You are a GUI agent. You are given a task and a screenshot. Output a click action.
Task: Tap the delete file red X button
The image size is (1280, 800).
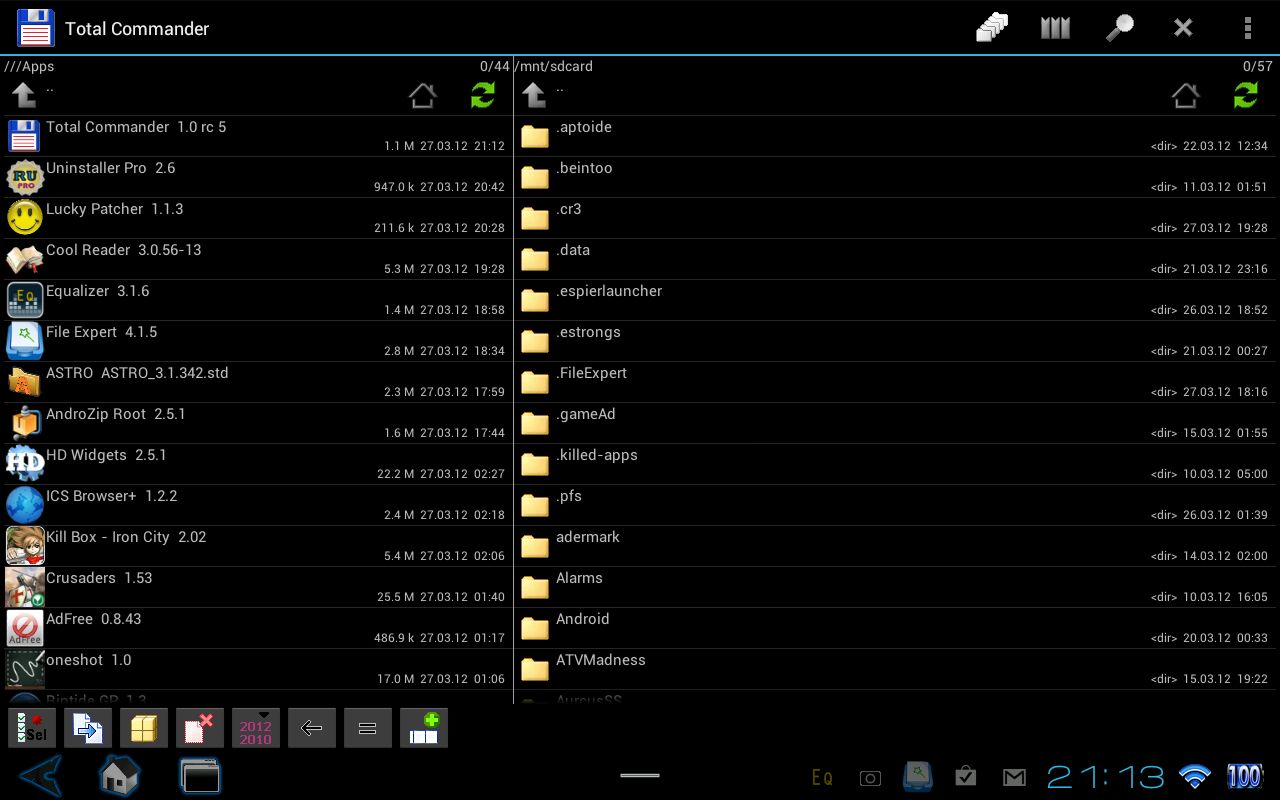200,728
